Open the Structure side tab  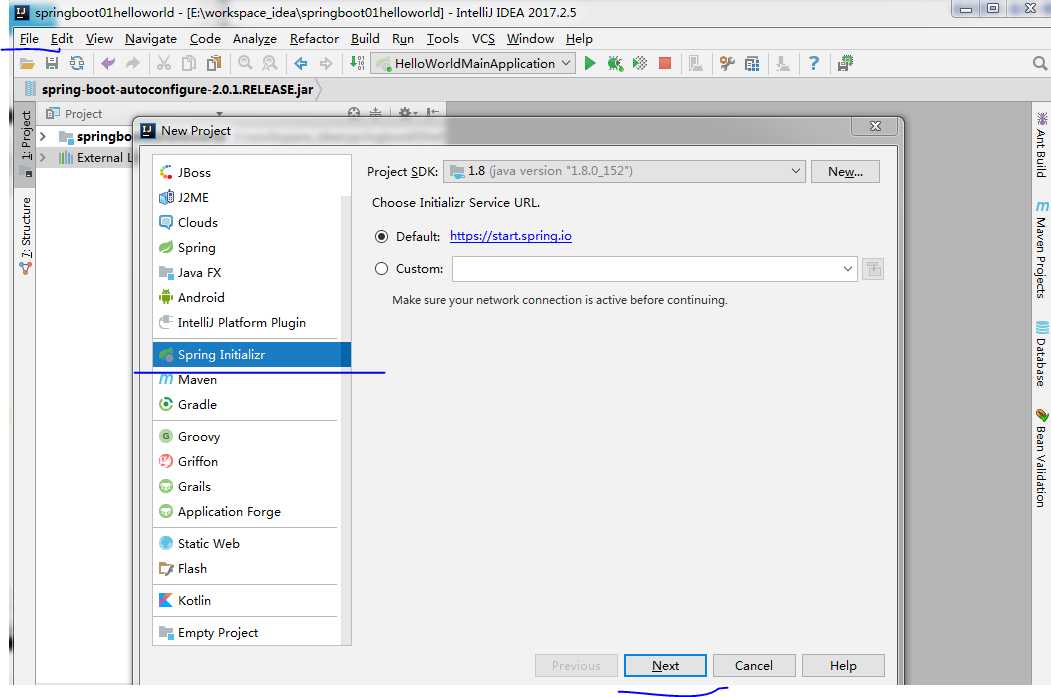(25, 235)
